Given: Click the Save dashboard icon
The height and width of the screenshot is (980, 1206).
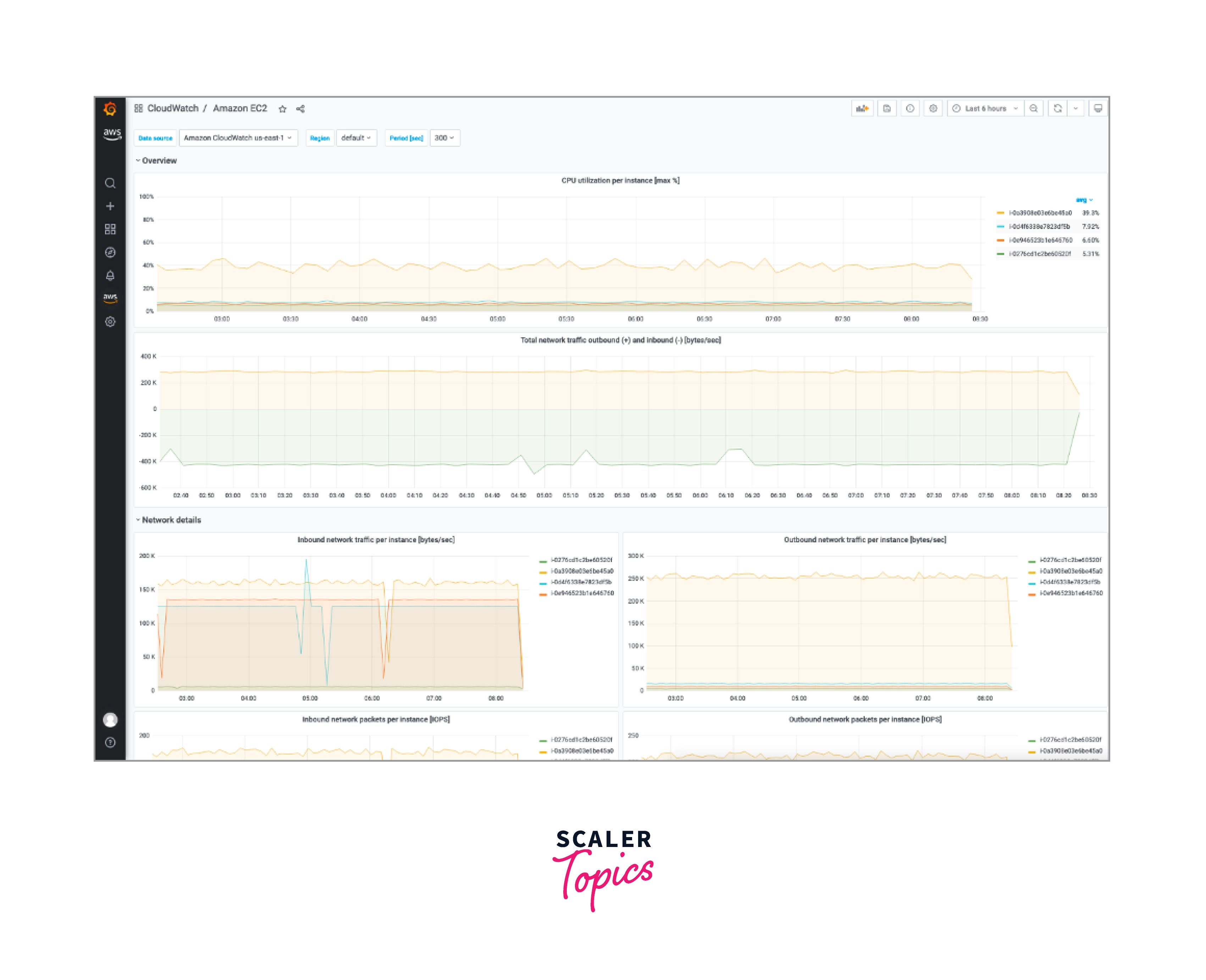Looking at the screenshot, I should 887,109.
